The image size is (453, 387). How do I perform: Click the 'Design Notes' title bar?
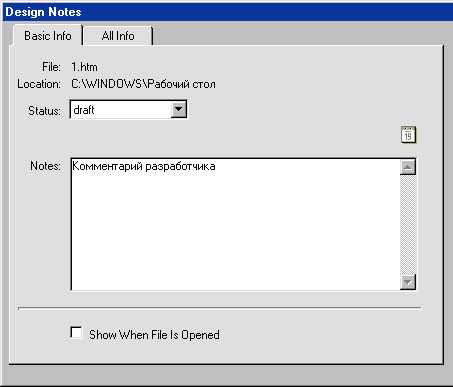pyautogui.click(x=228, y=12)
